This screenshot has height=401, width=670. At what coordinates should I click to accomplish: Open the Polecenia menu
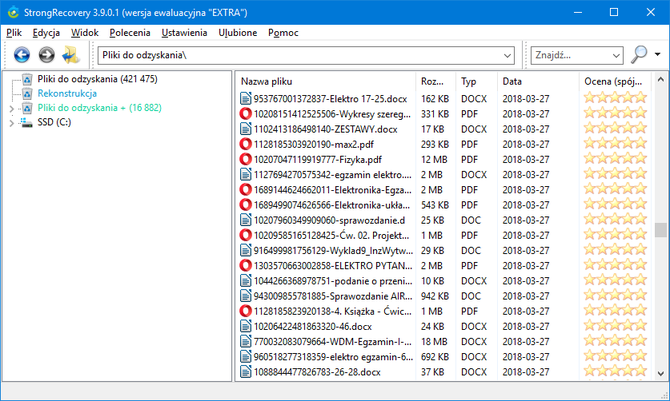point(130,33)
